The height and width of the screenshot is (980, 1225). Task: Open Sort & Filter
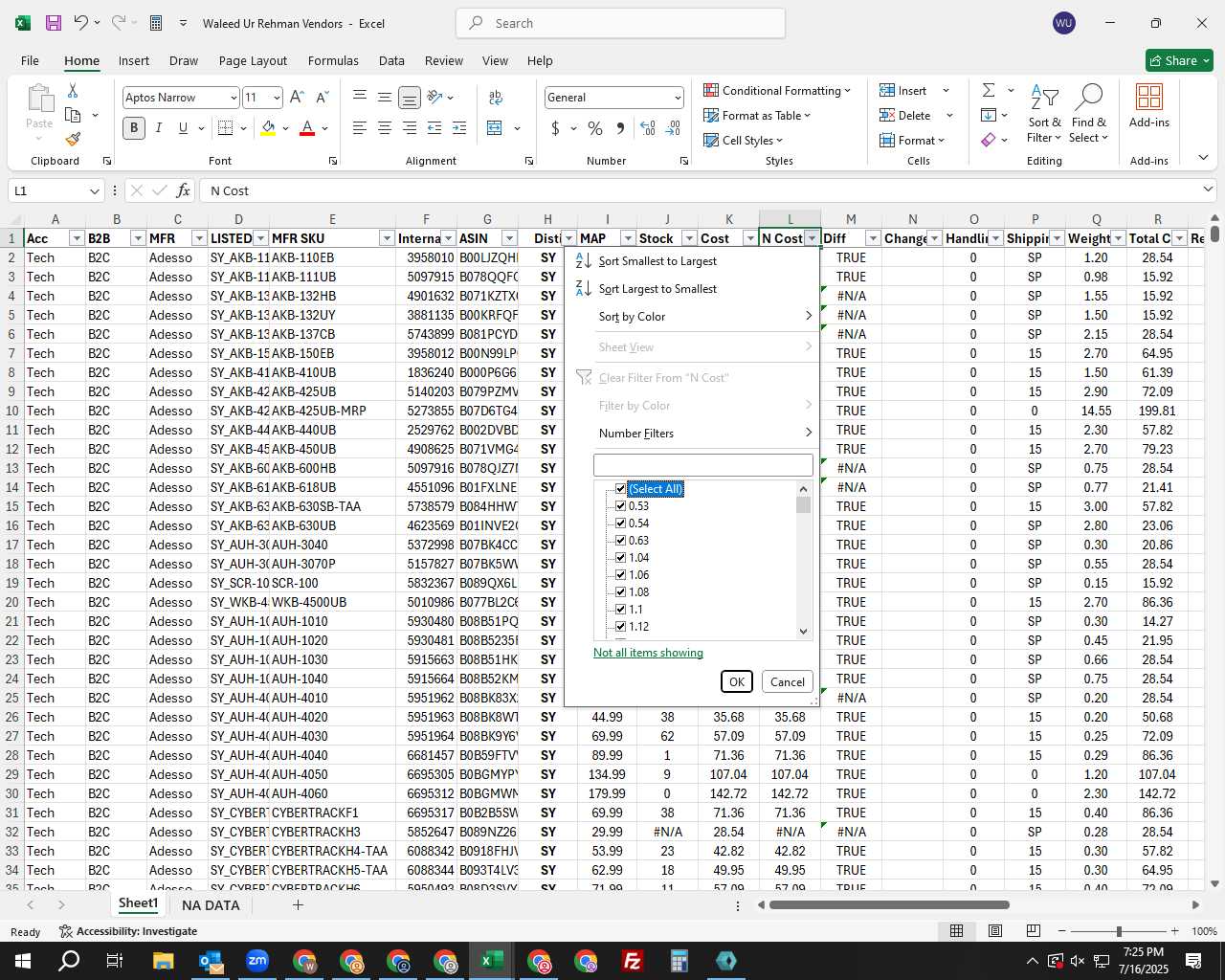(x=1044, y=114)
